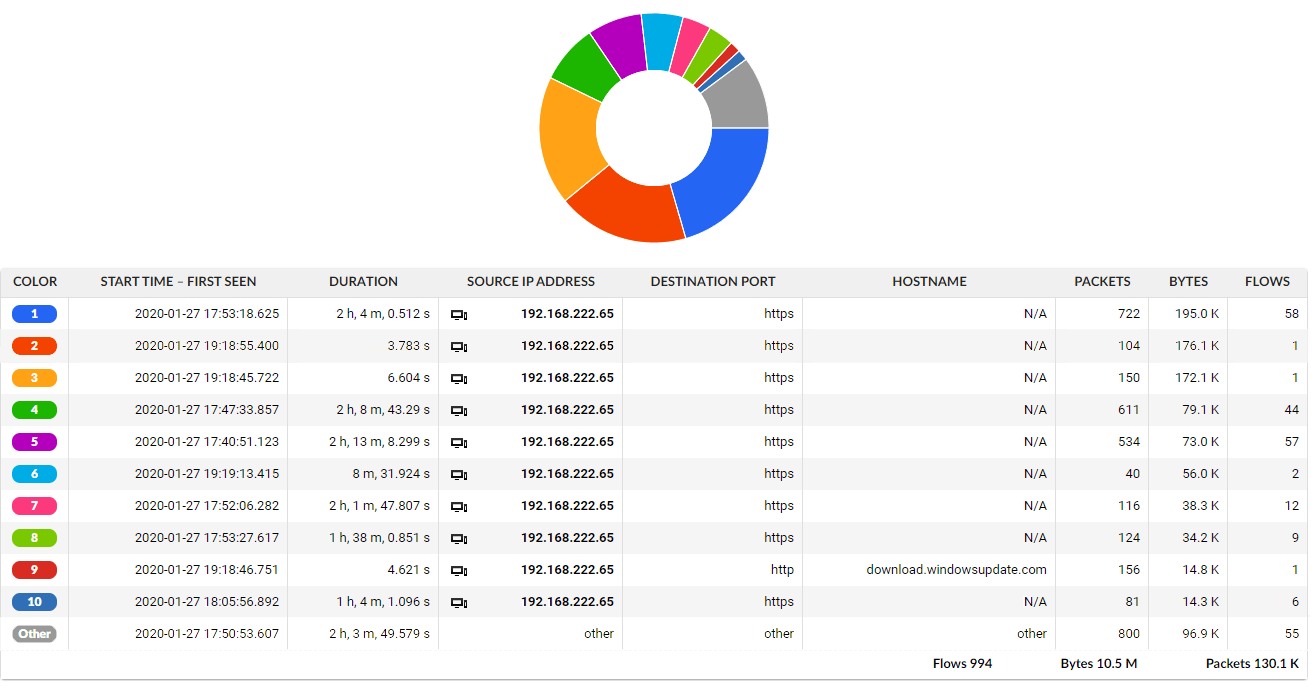This screenshot has height=691, width=1315.
Task: Click the device icon in row 10
Action: [x=459, y=603]
